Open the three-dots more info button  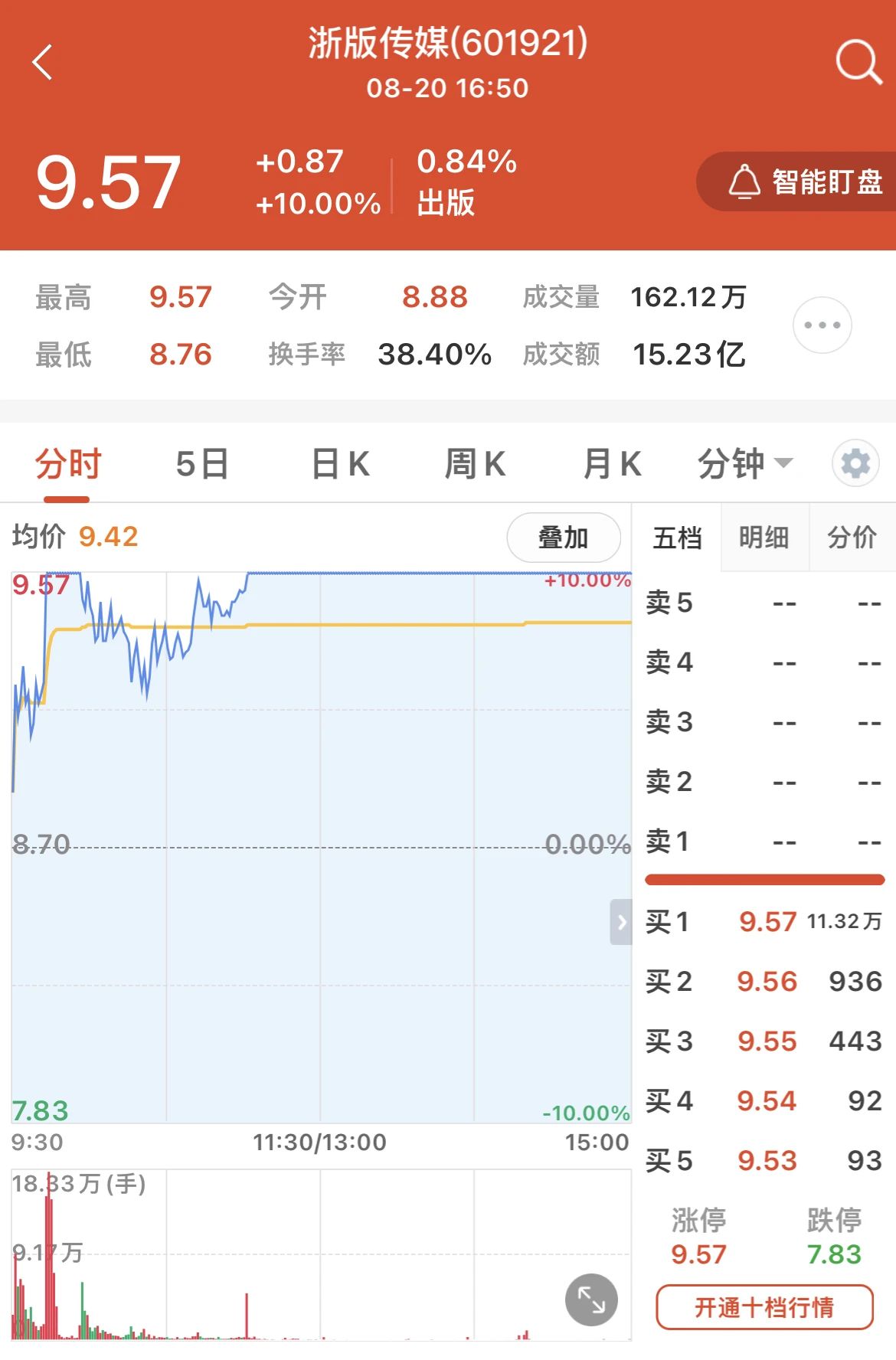(822, 325)
